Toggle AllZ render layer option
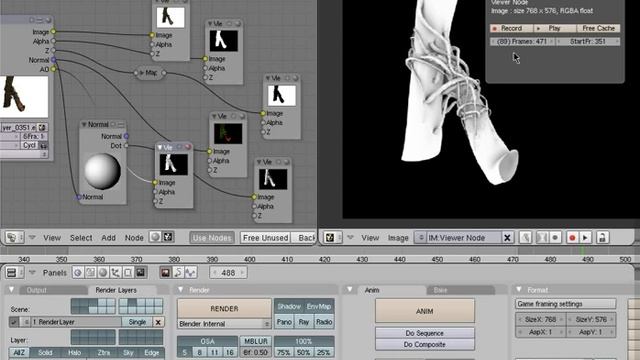 [x=19, y=352]
